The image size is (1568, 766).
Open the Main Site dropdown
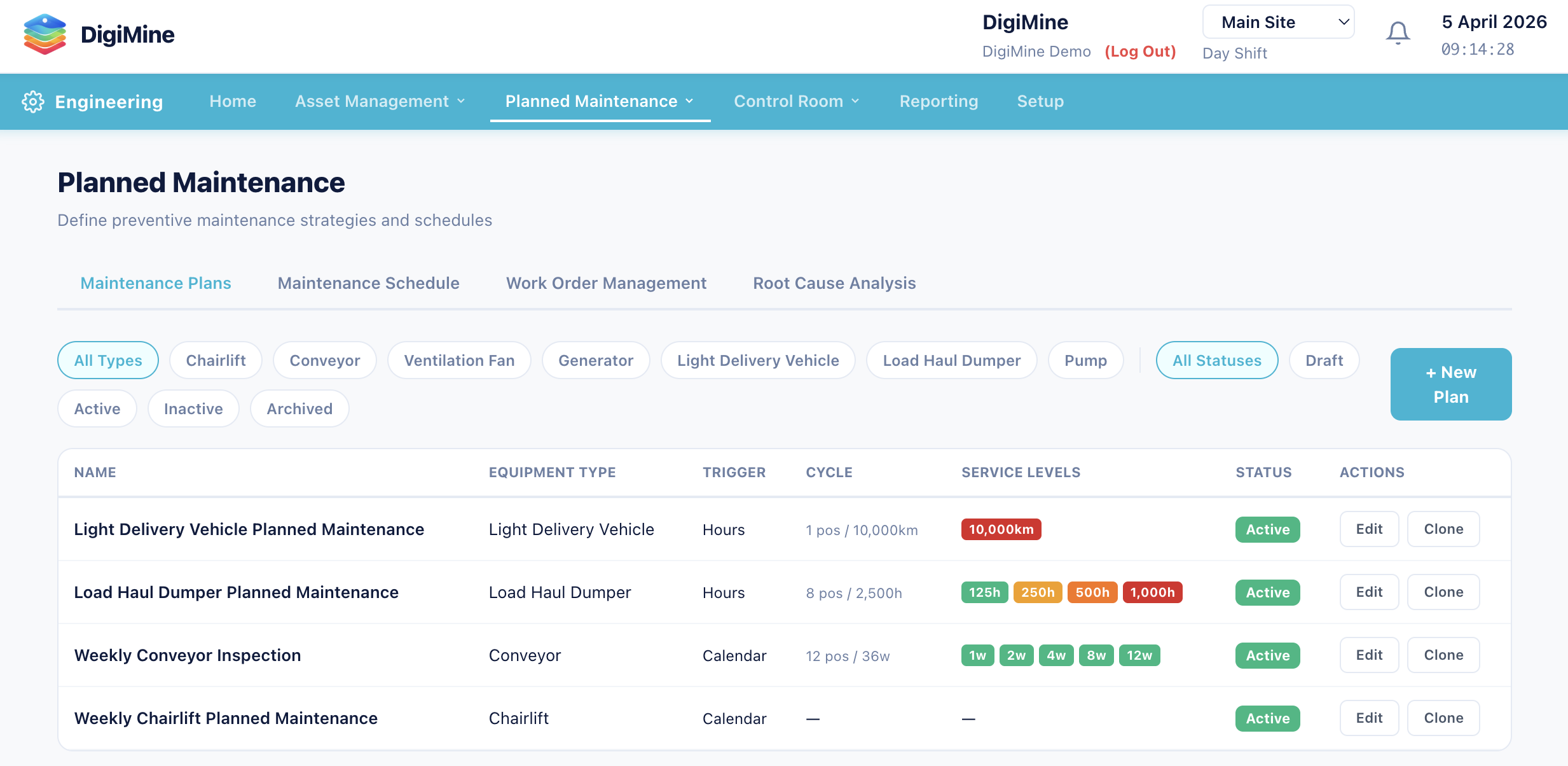coord(1278,22)
